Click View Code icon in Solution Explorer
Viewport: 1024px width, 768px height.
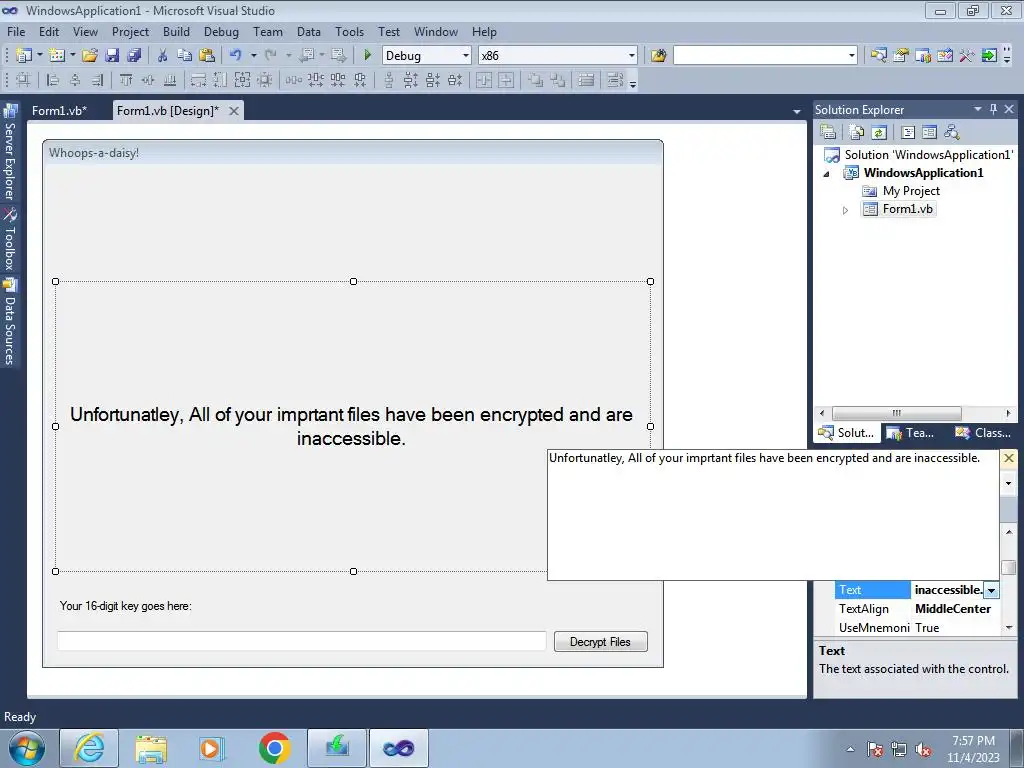pos(908,133)
